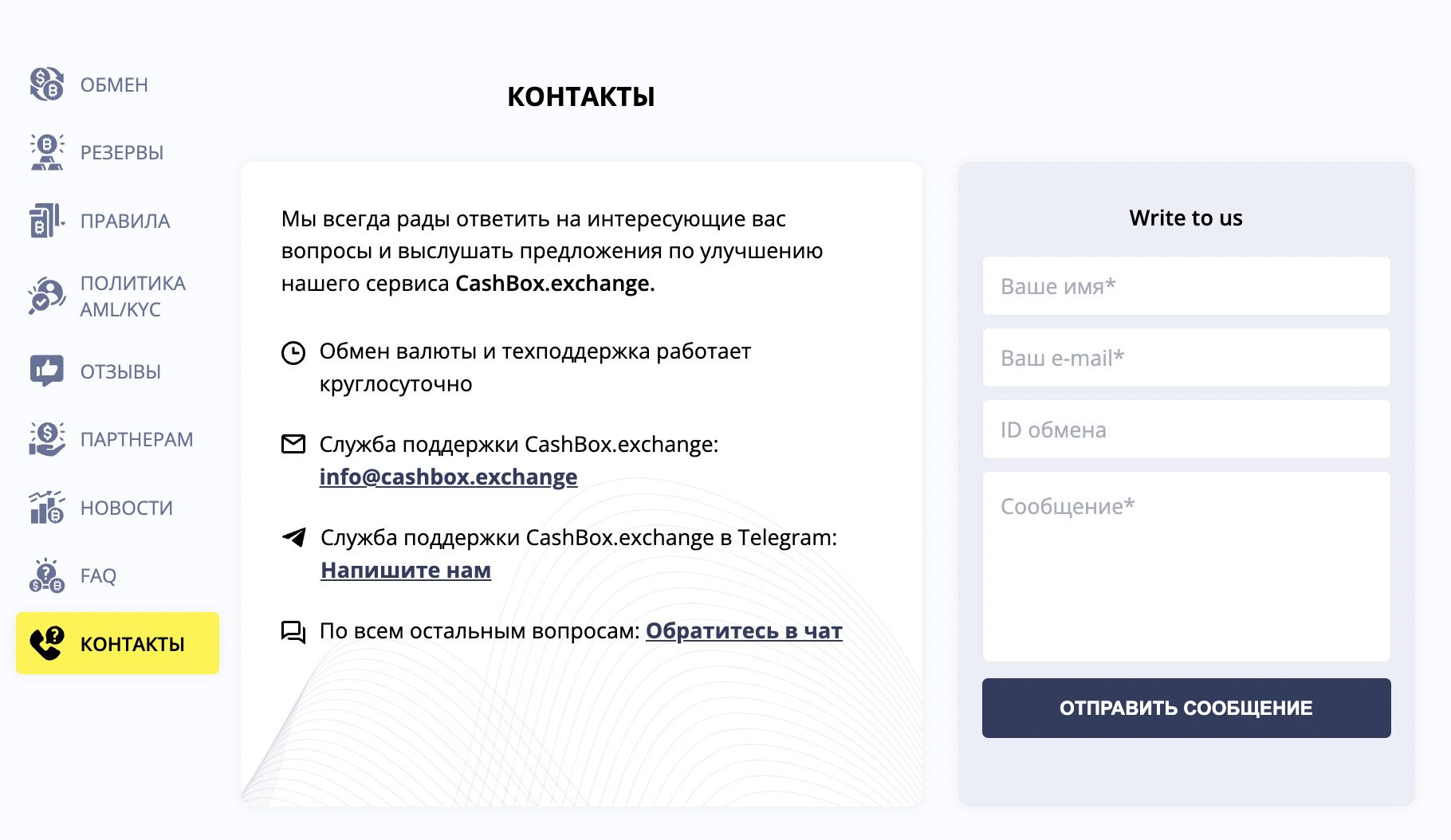Click the Правила rules icon
Viewport: 1451px width, 840px height.
pyautogui.click(x=47, y=221)
